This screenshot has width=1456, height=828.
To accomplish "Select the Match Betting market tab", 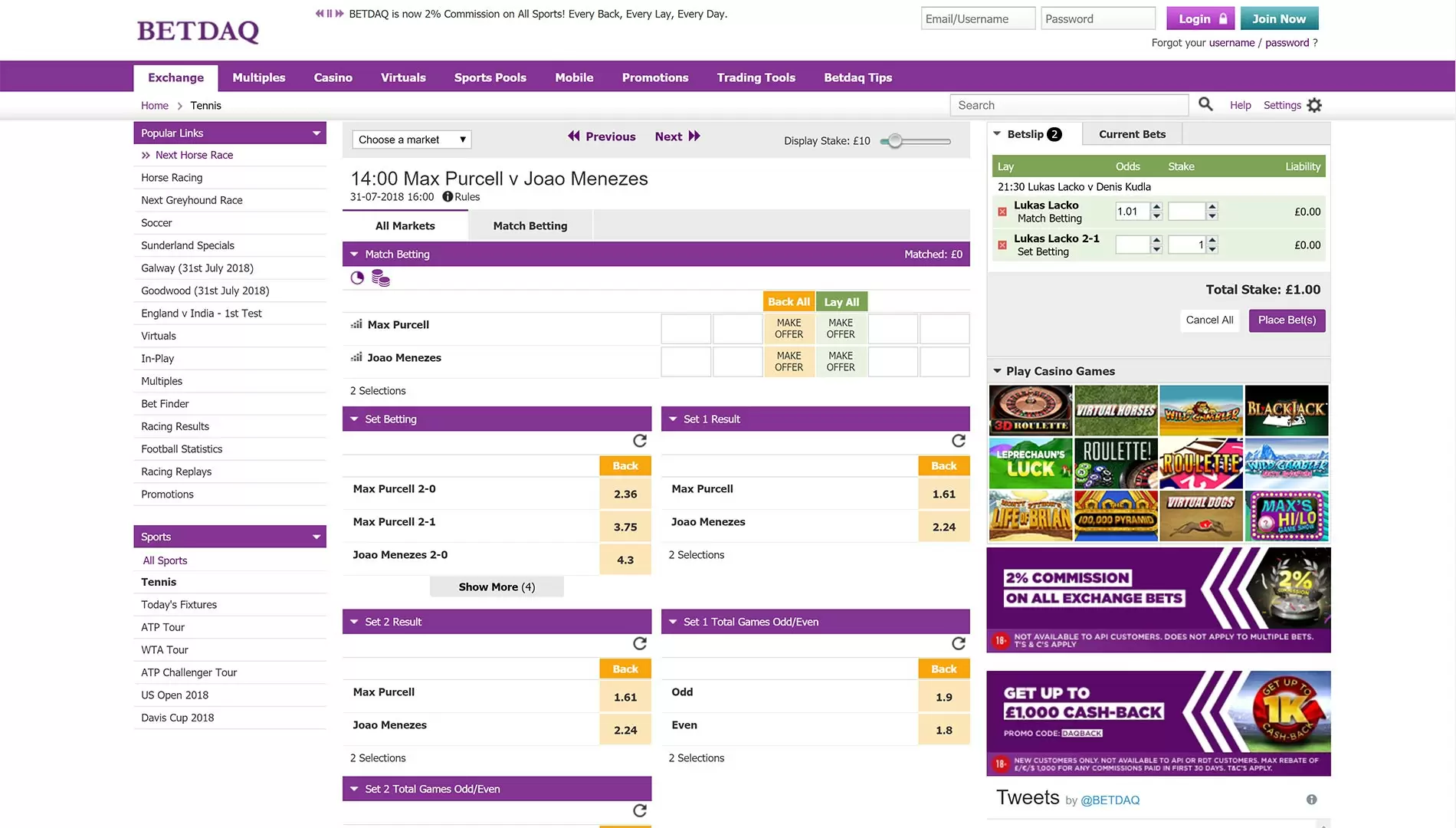I will coord(530,226).
